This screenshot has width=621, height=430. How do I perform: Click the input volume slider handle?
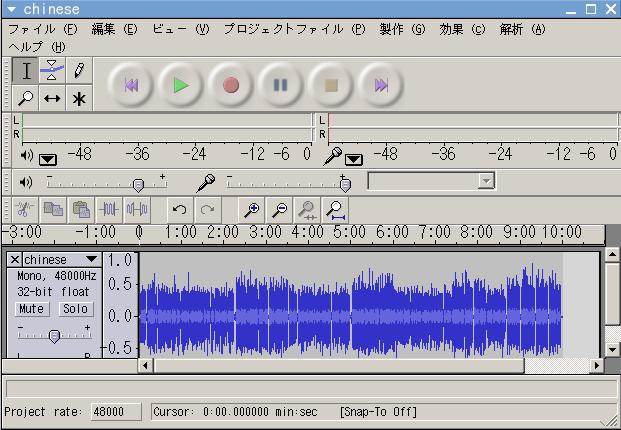coord(345,185)
